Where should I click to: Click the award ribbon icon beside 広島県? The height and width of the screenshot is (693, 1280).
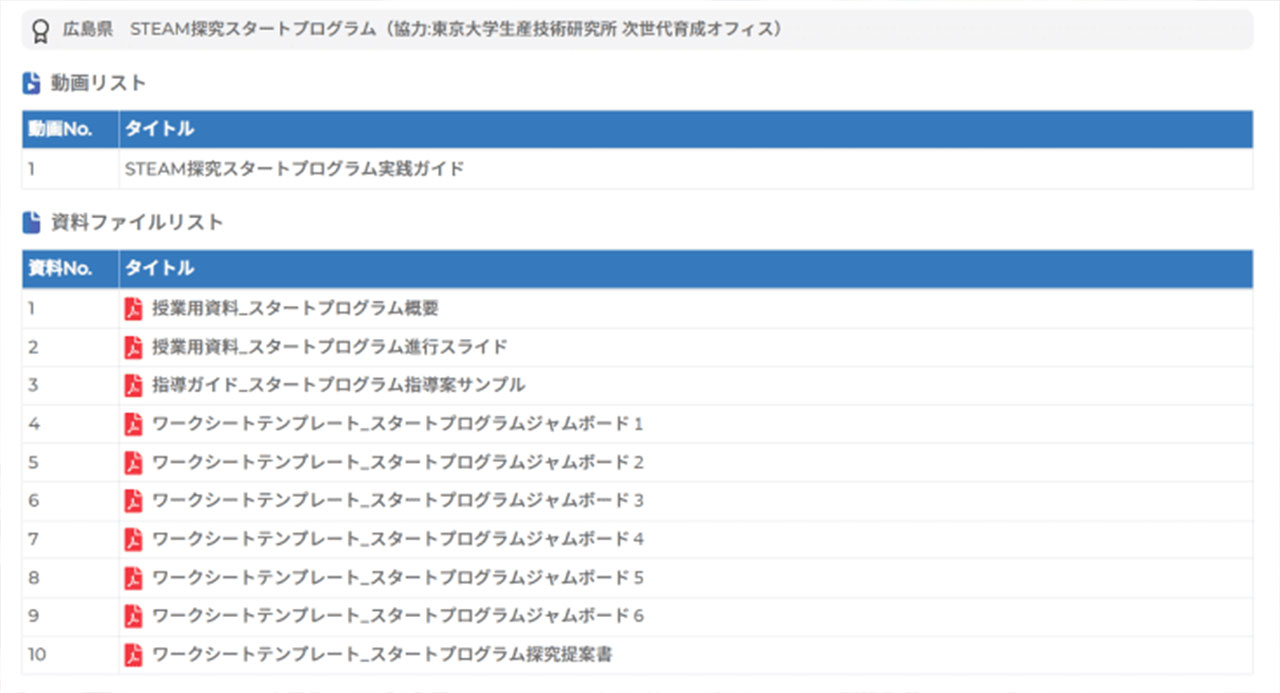pos(41,29)
